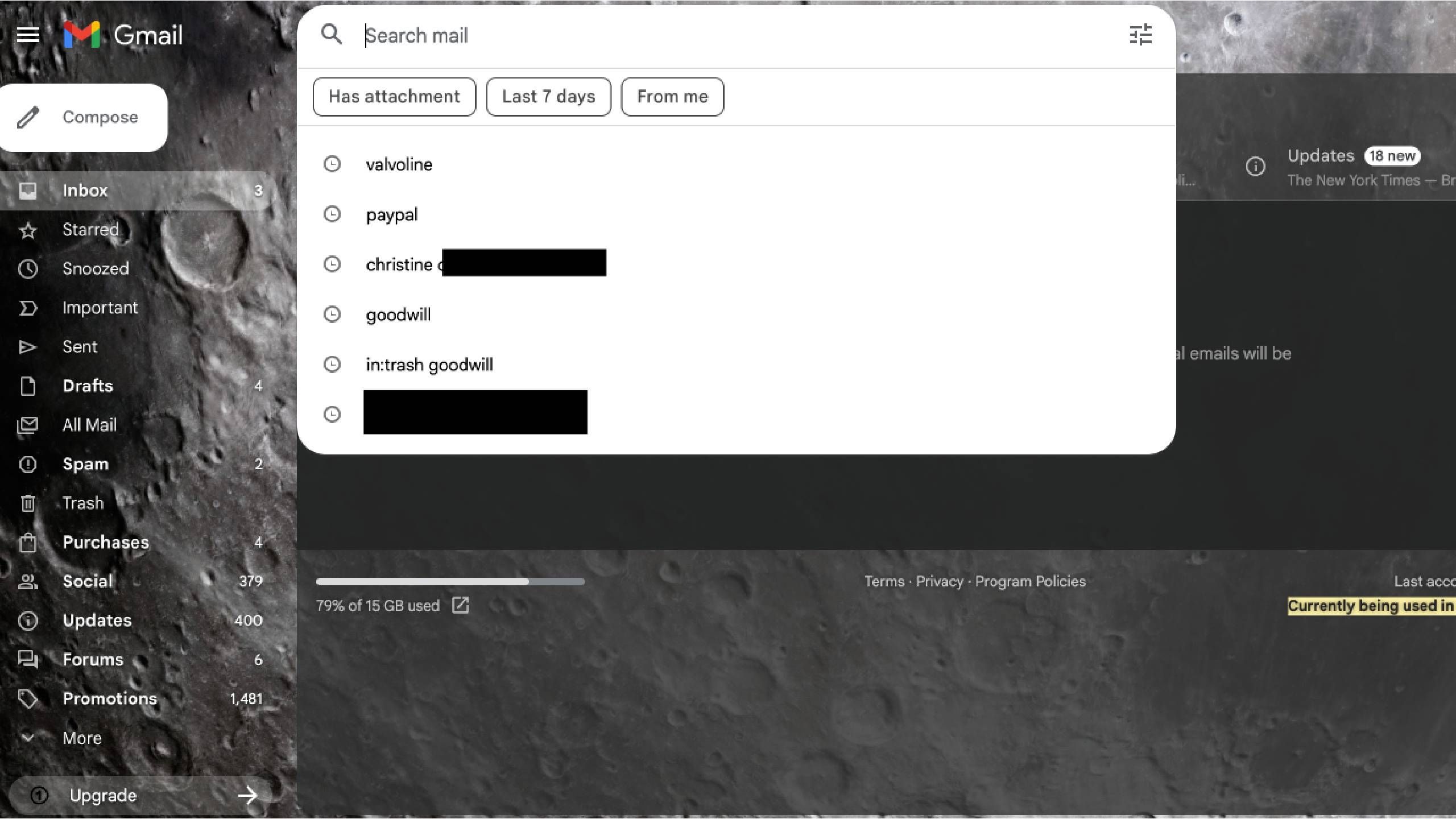Open the Program Policies link
This screenshot has height=819, width=1456.
tap(1031, 581)
